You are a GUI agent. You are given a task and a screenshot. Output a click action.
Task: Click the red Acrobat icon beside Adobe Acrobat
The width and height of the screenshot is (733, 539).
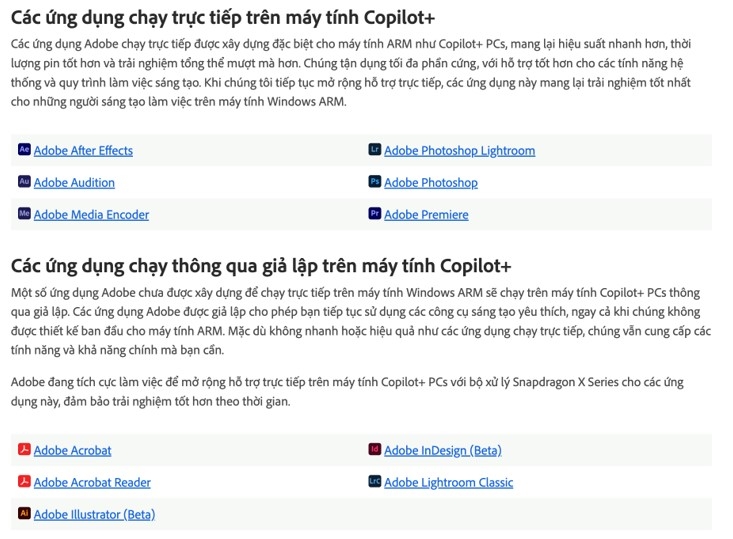(x=24, y=449)
